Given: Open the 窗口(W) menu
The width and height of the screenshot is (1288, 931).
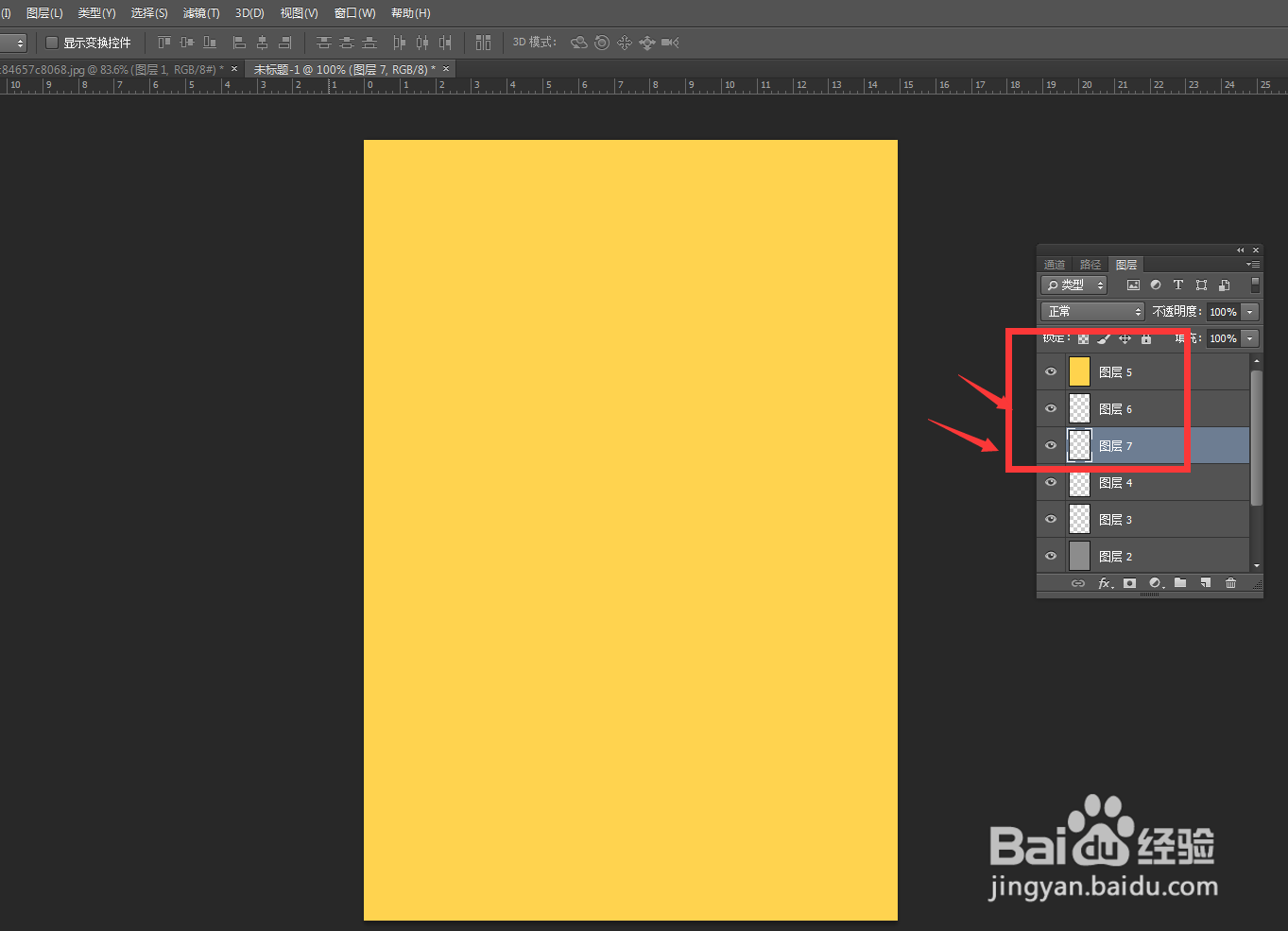Looking at the screenshot, I should coord(354,13).
